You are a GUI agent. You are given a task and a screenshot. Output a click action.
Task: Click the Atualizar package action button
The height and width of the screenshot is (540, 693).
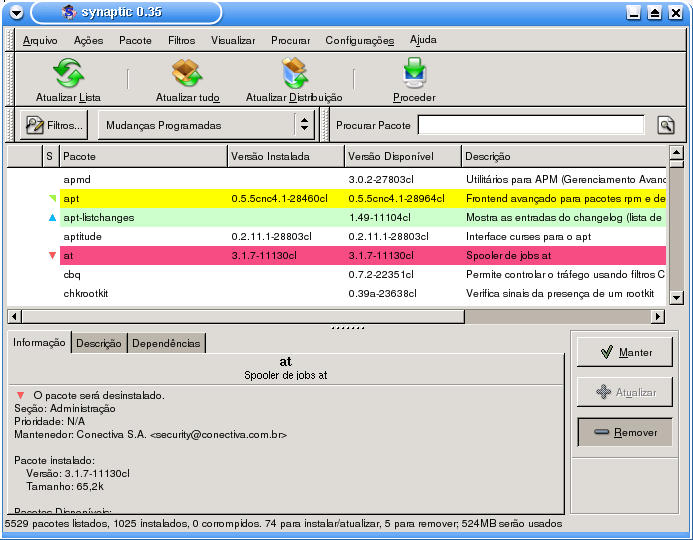[x=625, y=392]
